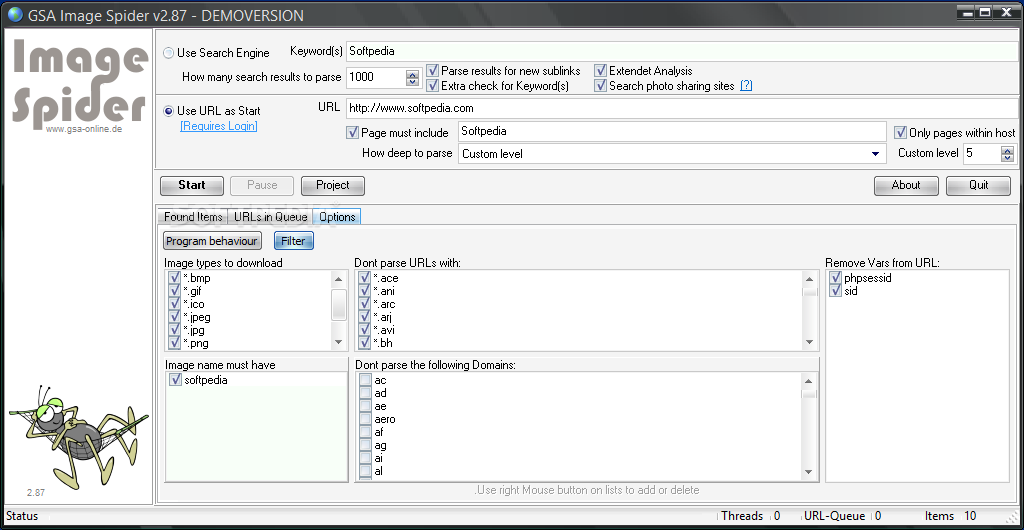Screen dimensions: 1024x530
Task: Uncheck phpsessid in Remove Vars list
Action: pos(835,278)
